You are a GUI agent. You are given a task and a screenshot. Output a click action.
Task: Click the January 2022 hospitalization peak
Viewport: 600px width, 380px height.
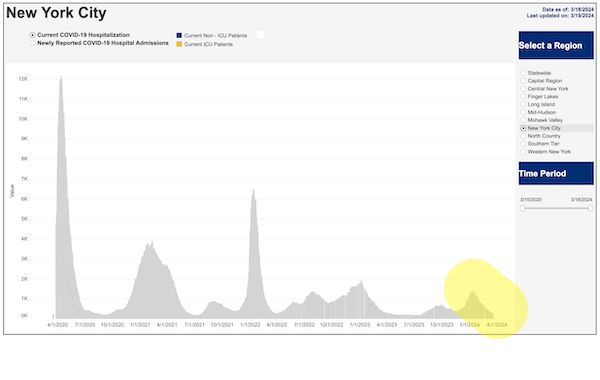[253, 190]
